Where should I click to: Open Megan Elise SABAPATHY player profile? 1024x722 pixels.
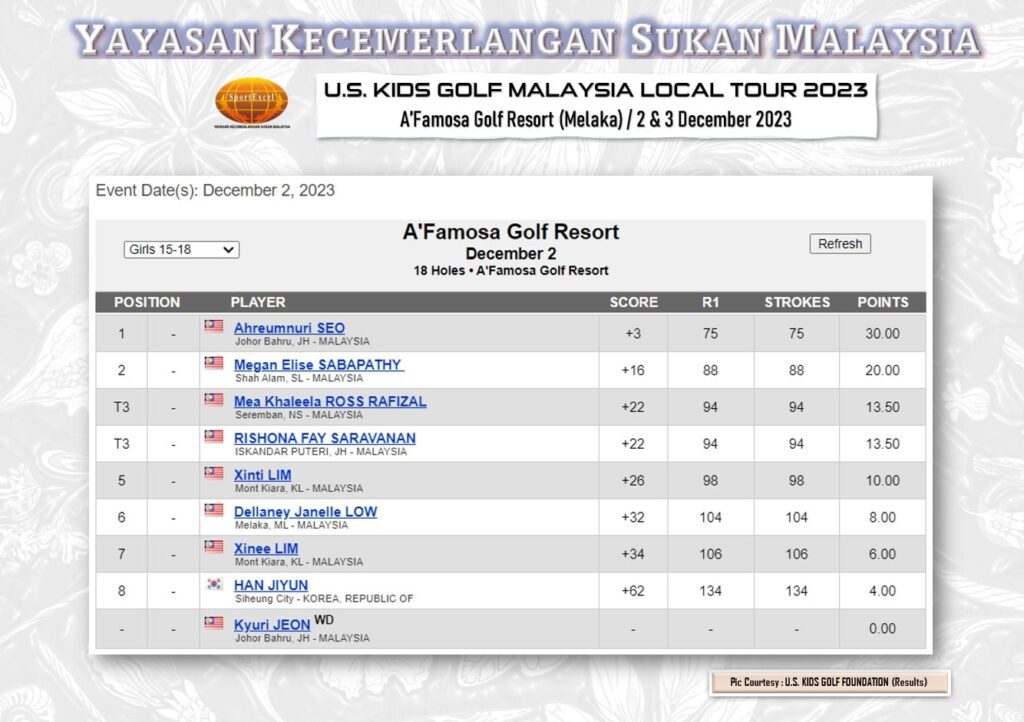click(x=318, y=365)
